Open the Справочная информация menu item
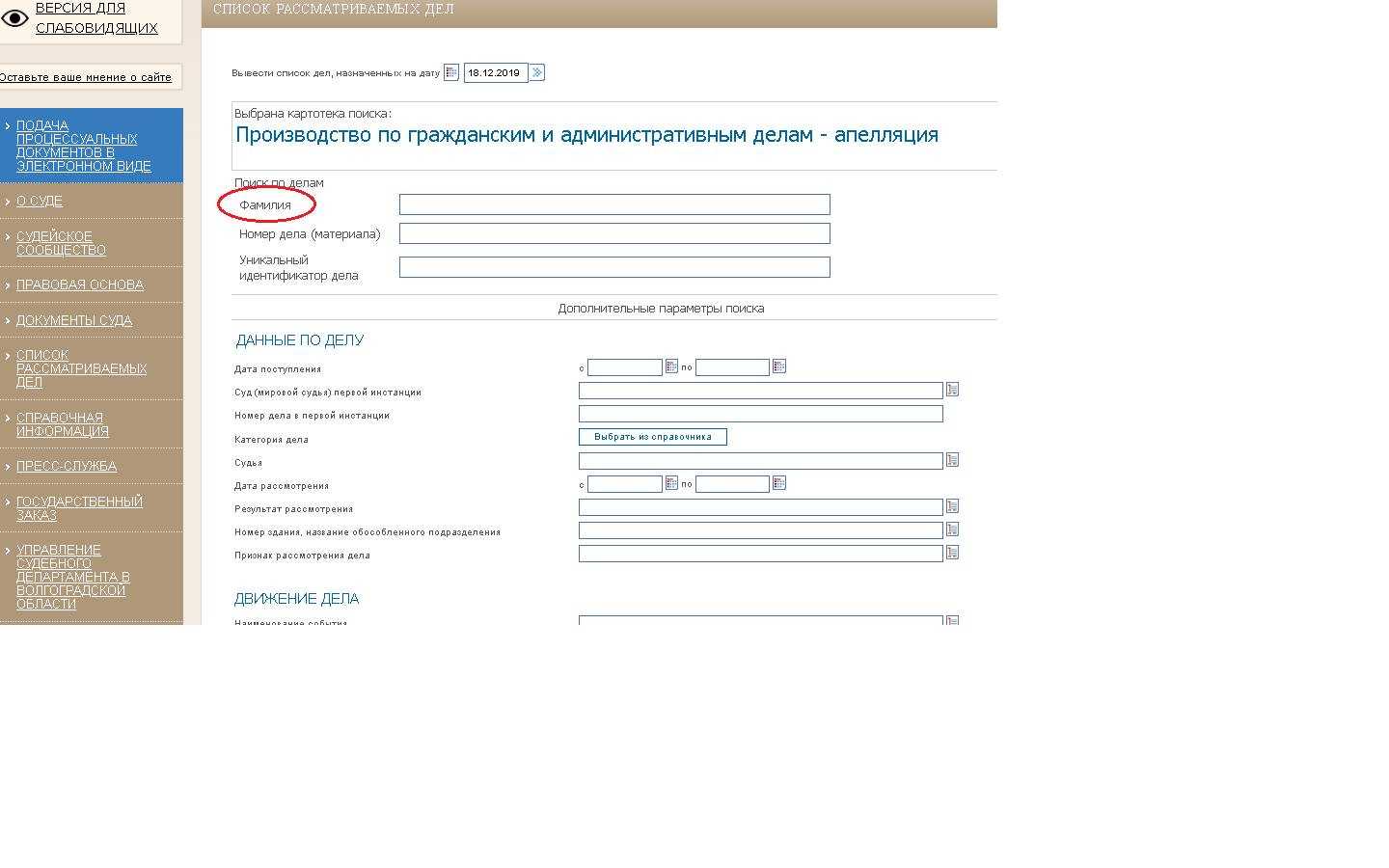The width and height of the screenshot is (1389, 868). (63, 424)
